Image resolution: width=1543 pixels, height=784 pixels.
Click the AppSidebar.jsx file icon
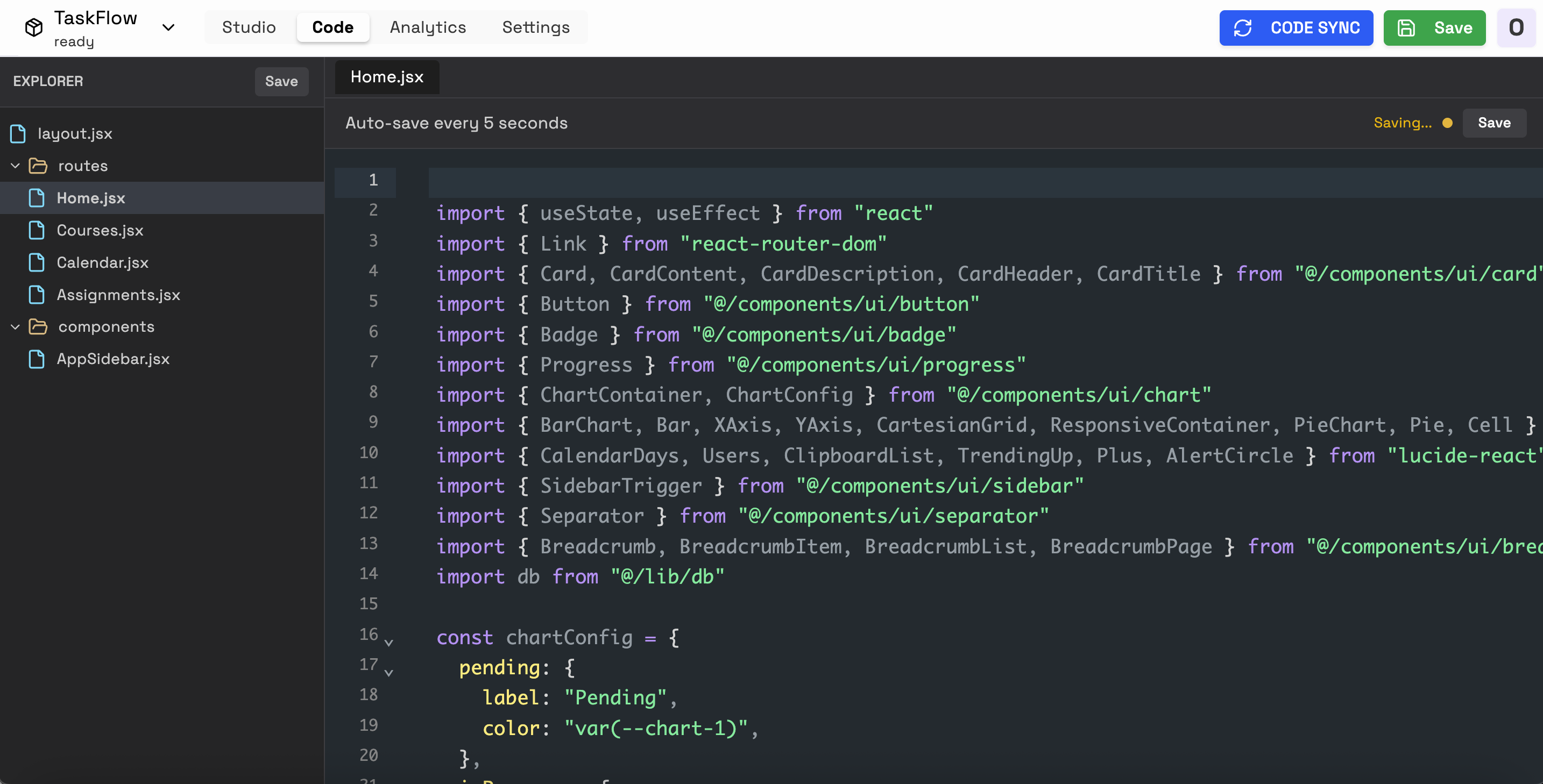pyautogui.click(x=37, y=359)
